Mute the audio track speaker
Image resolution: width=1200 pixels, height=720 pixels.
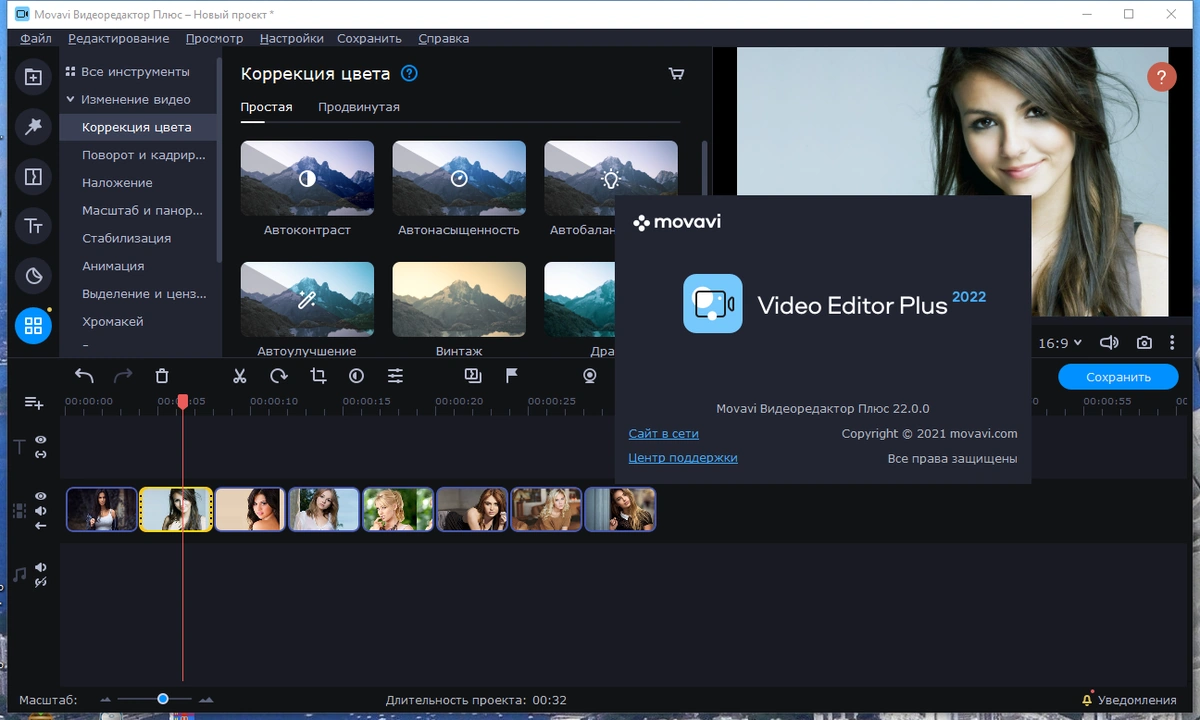click(x=41, y=567)
